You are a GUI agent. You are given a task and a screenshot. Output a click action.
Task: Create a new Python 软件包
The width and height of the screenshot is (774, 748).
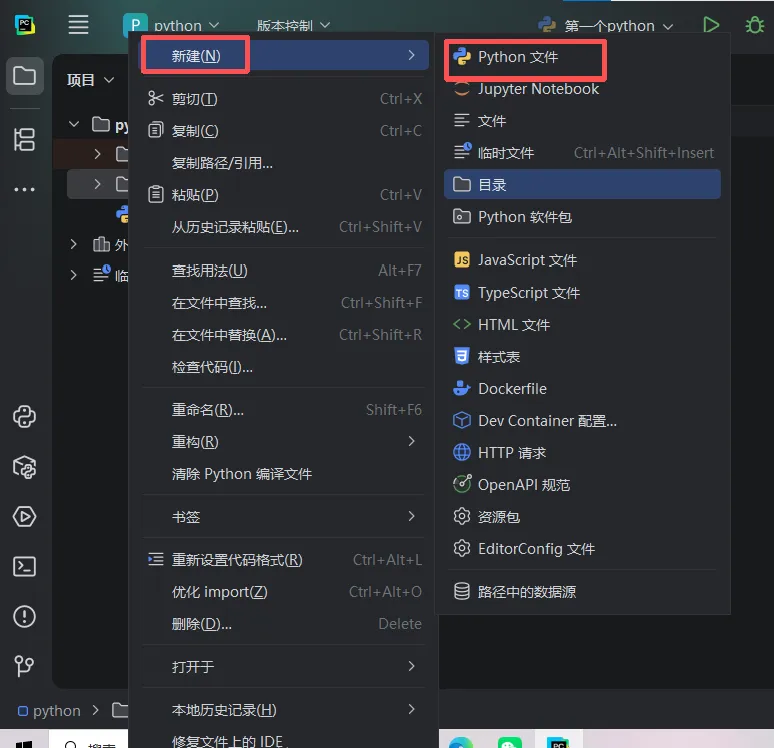pyautogui.click(x=582, y=217)
